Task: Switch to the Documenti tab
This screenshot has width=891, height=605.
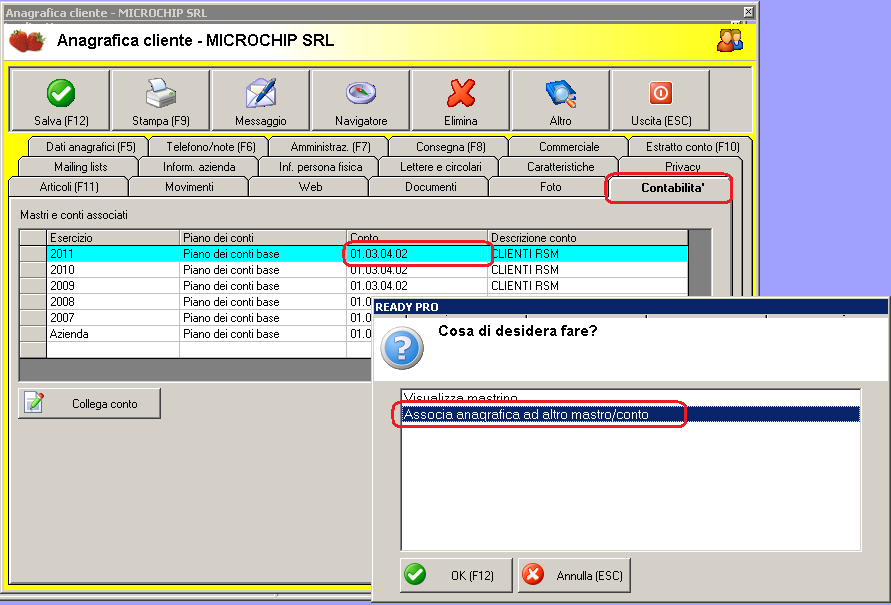Action: coord(430,187)
